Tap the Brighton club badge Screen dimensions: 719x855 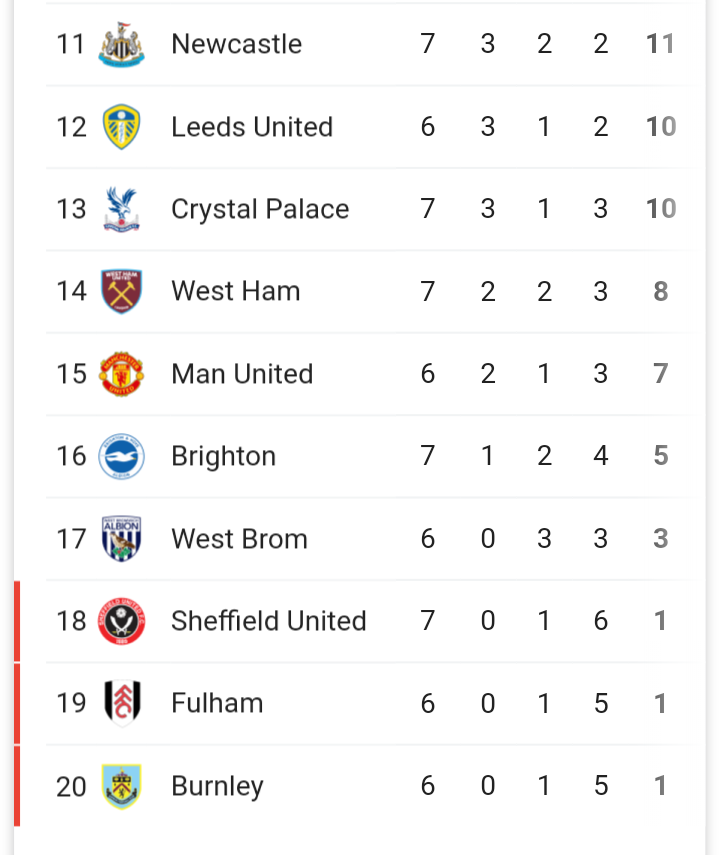coord(122,457)
